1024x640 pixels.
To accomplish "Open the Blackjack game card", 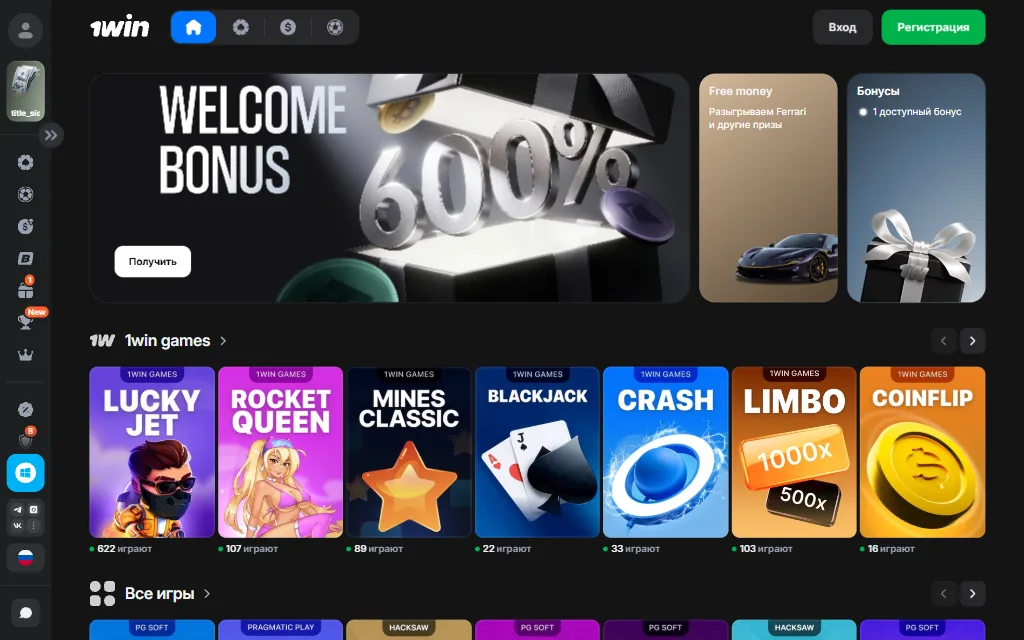I will pos(537,452).
